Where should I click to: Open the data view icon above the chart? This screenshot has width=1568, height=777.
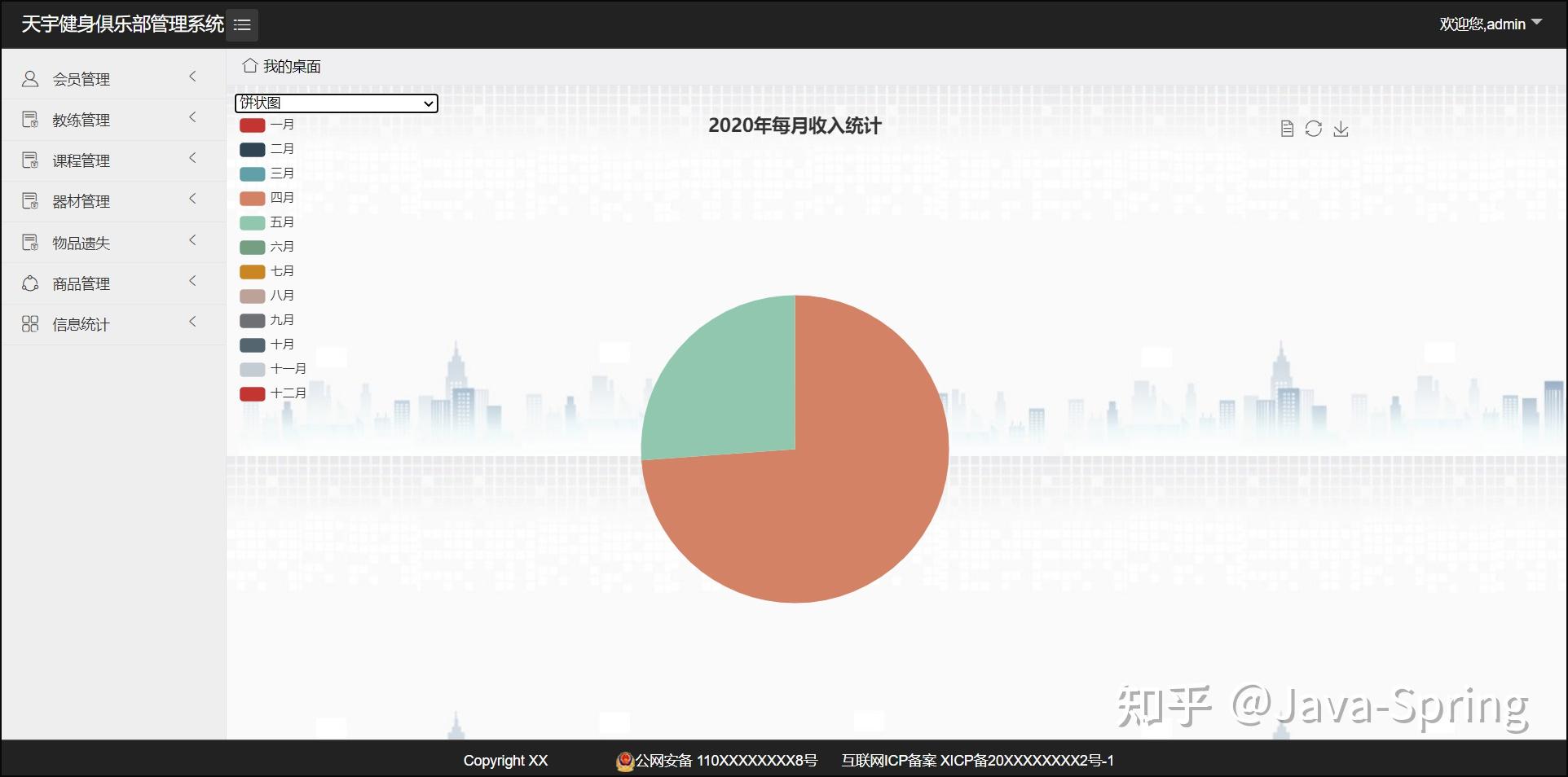click(1286, 129)
